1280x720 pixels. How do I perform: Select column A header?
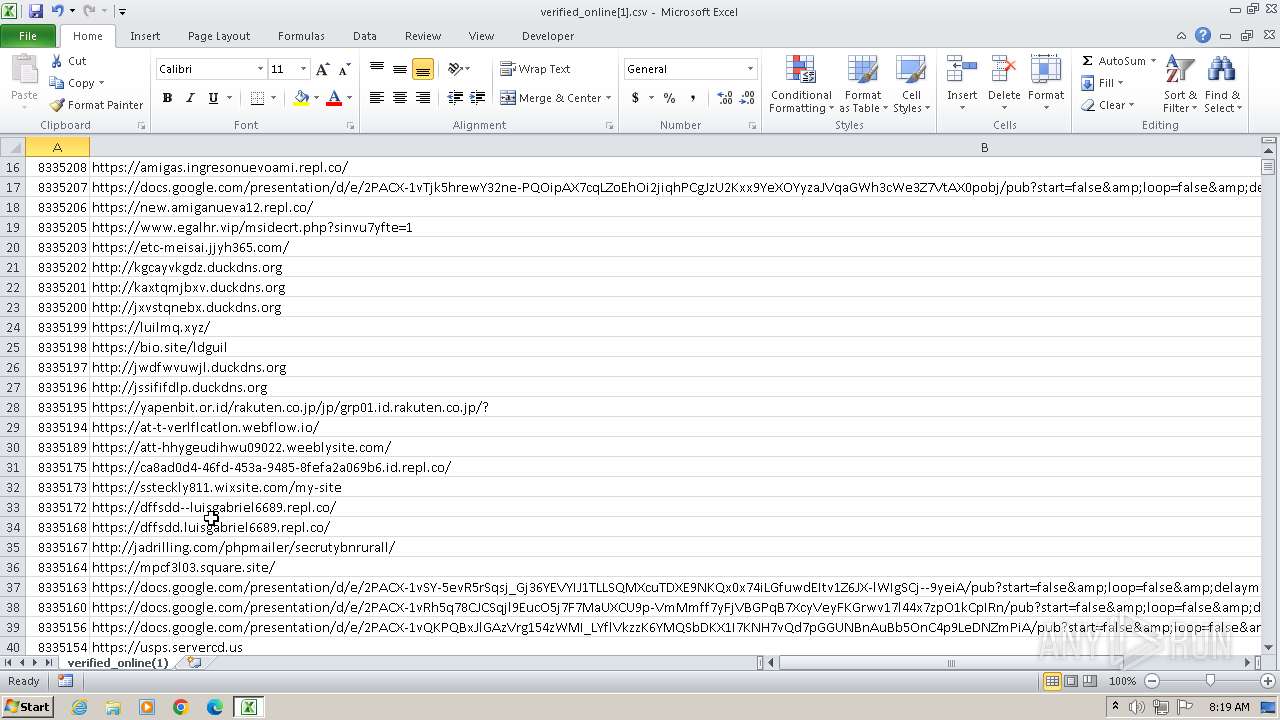57,147
